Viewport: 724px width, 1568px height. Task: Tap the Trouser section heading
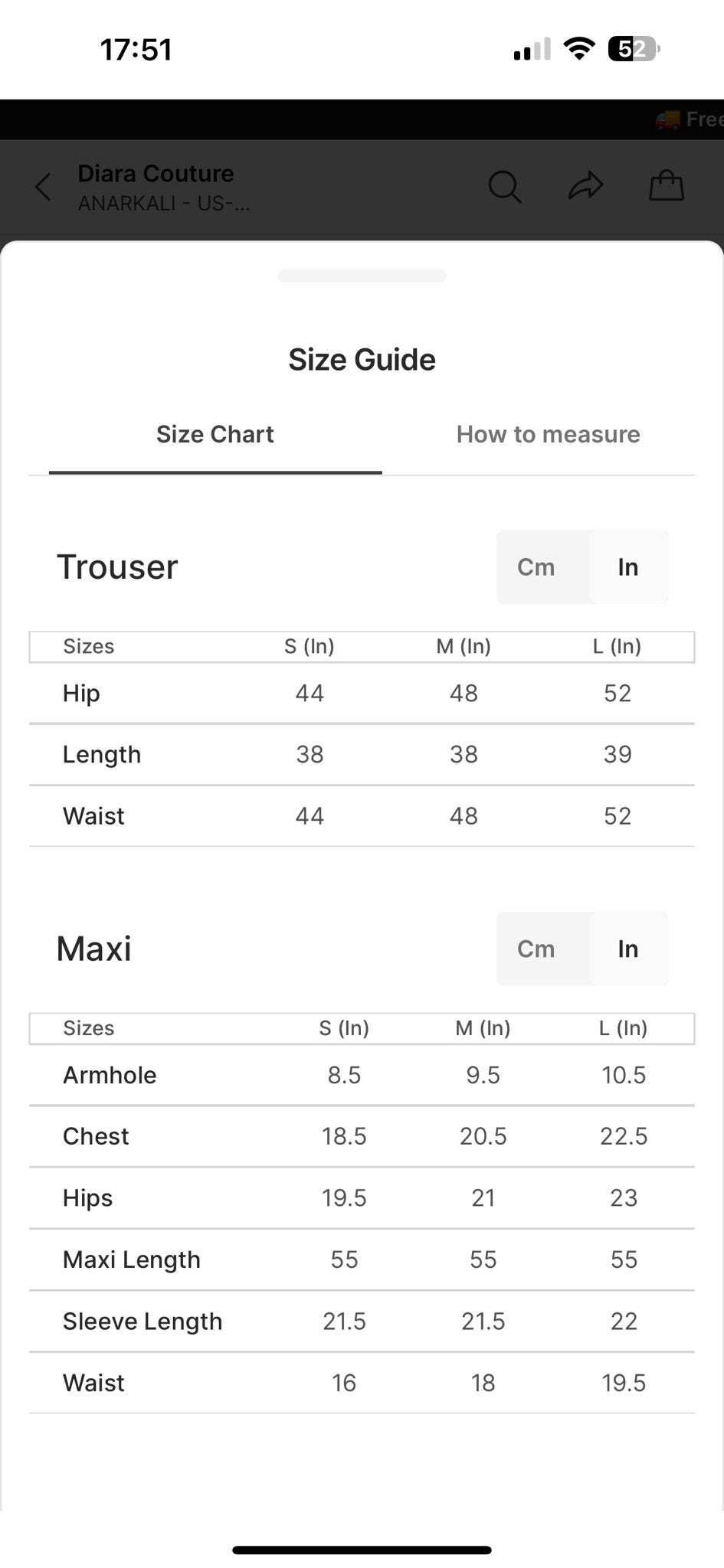coord(117,567)
